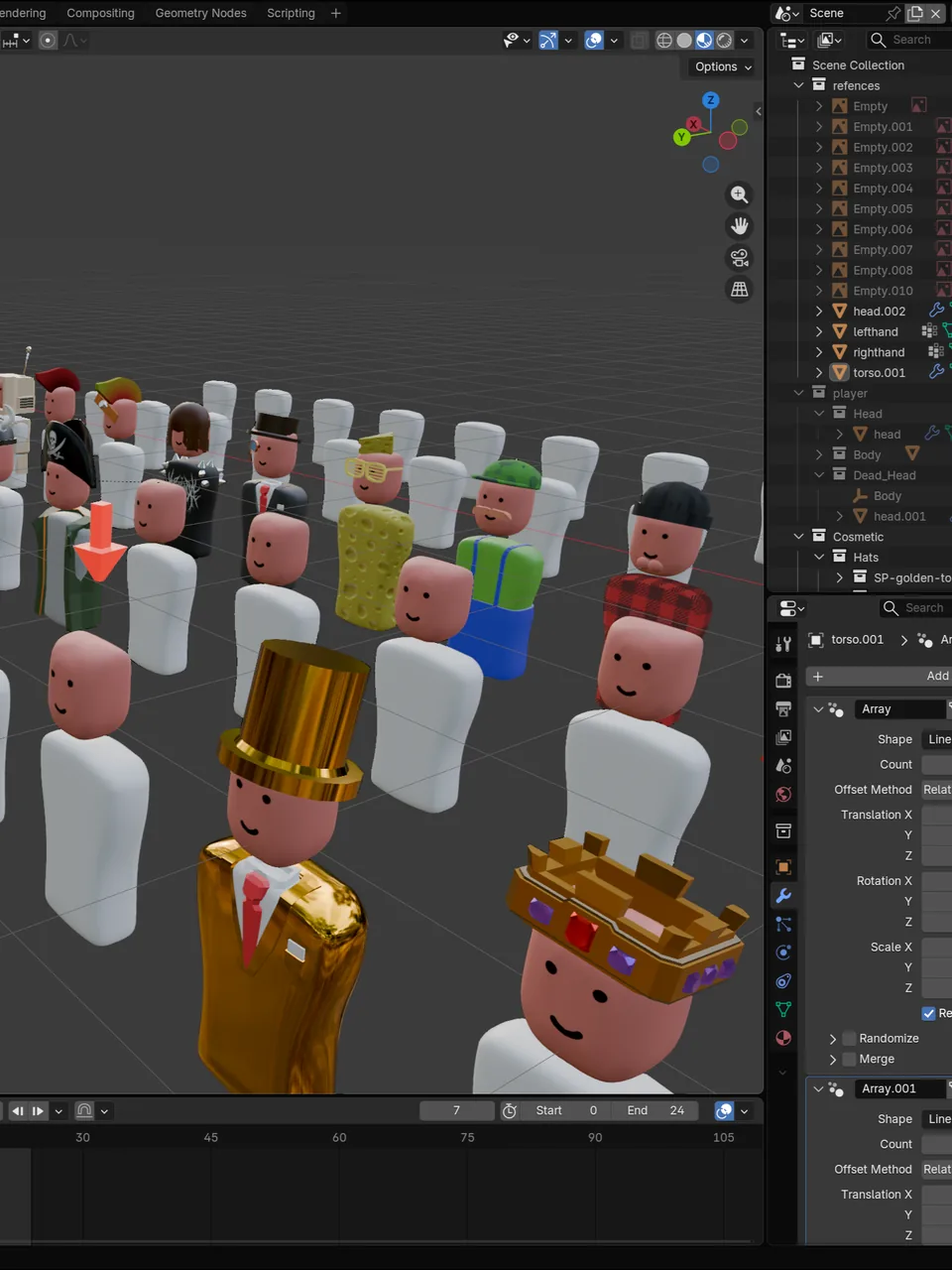
Task: Open the Object Constraints tab
Action: point(783,981)
